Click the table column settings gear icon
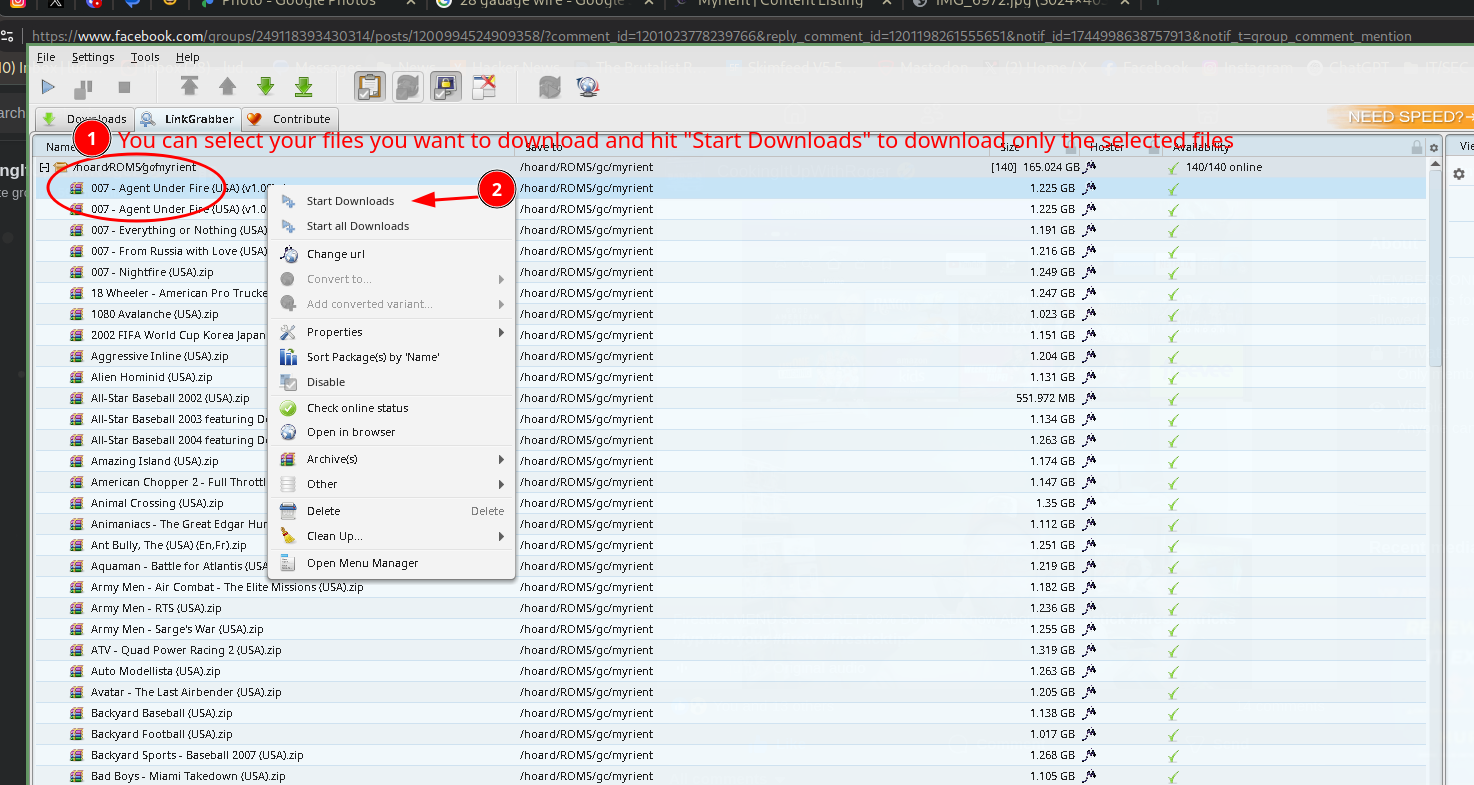This screenshot has height=785, width=1474. [x=1434, y=147]
